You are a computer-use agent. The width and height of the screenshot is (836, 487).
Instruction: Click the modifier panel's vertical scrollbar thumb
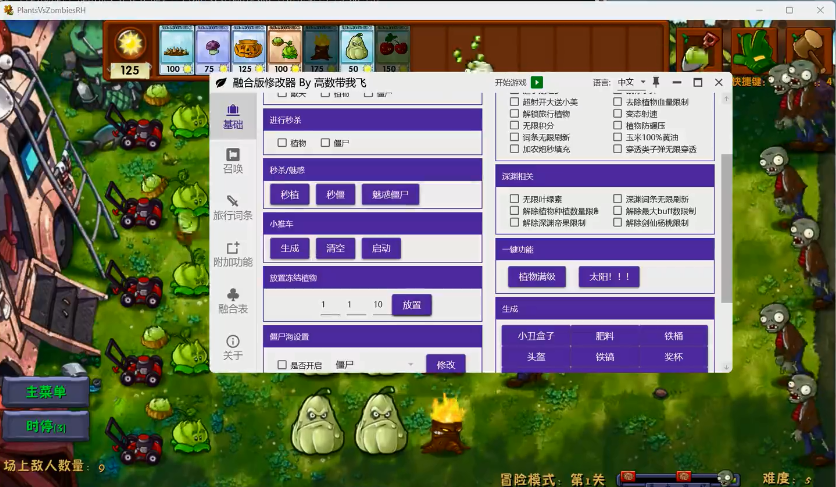pos(726,228)
